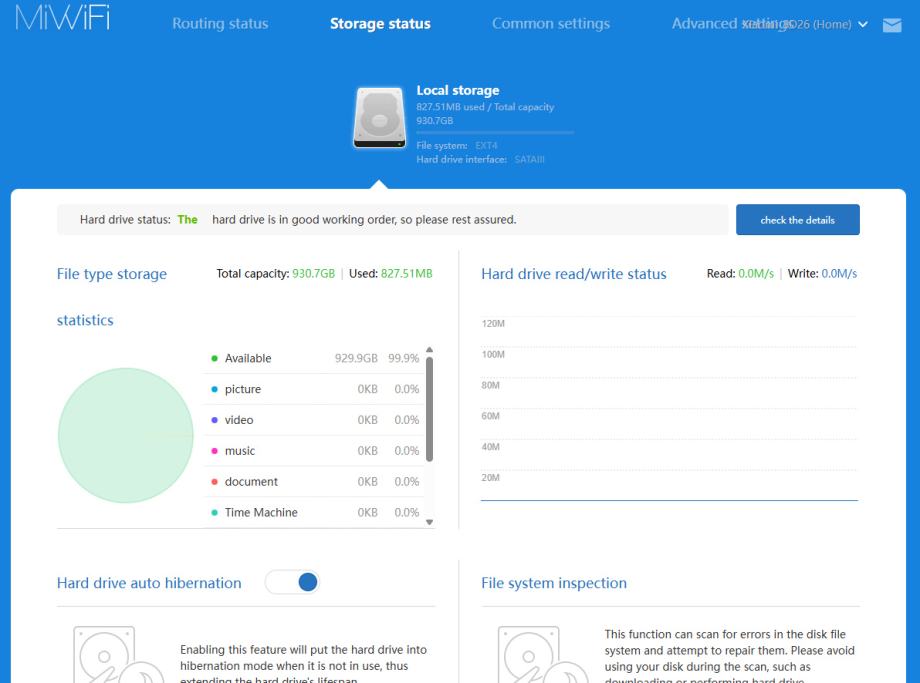Click the Read 0.0M/s value

pyautogui.click(x=756, y=273)
